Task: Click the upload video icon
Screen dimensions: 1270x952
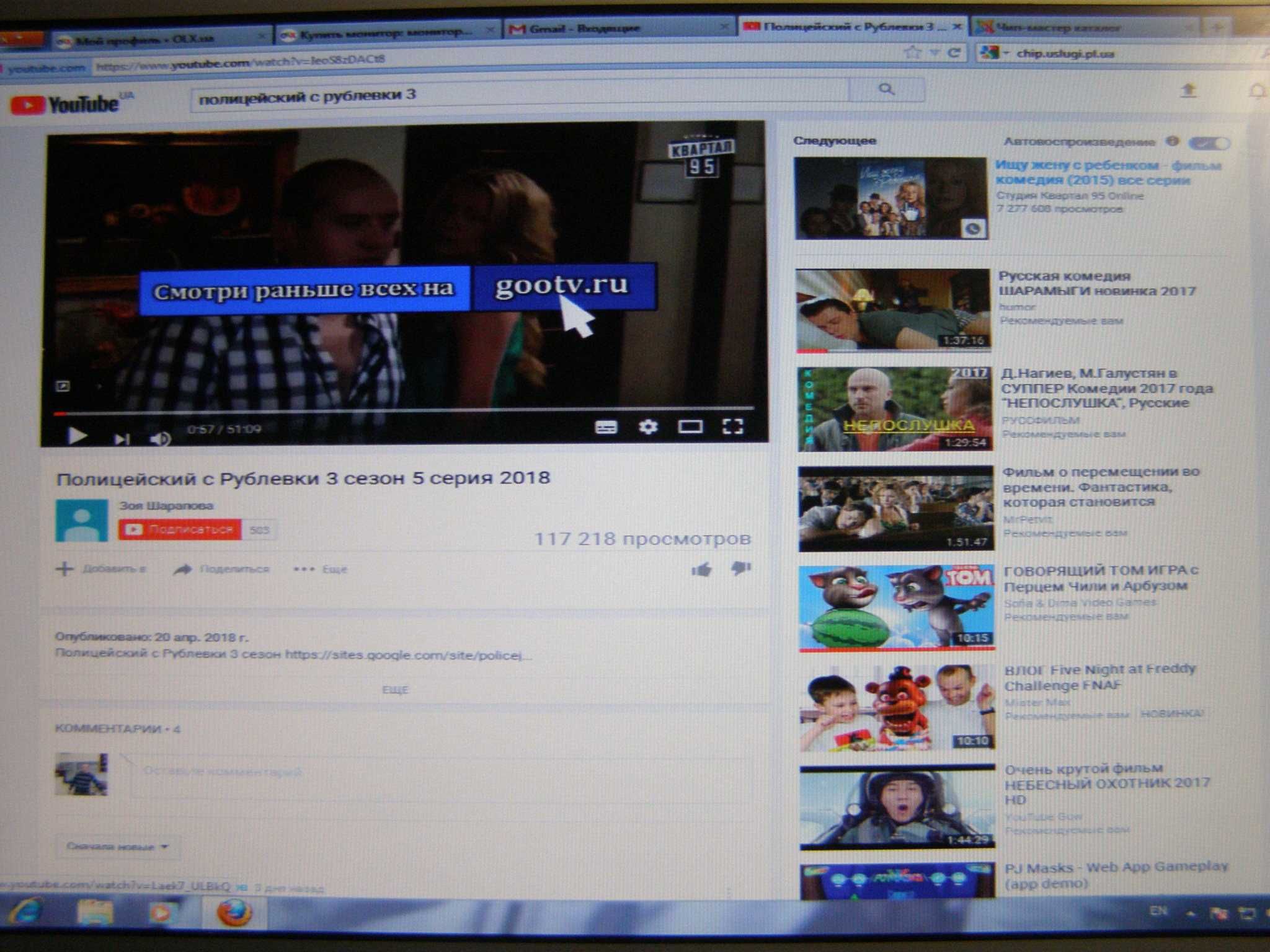Action: click(1188, 90)
